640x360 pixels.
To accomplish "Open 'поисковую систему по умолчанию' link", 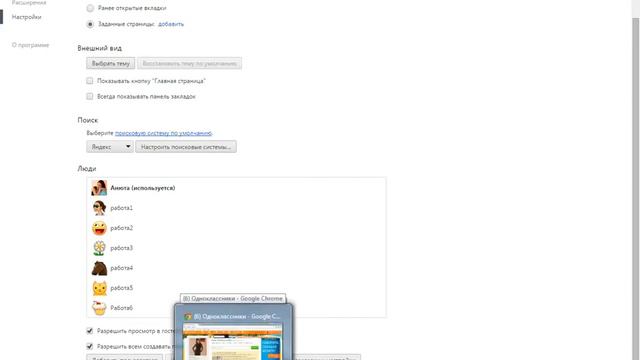I will coord(163,133).
